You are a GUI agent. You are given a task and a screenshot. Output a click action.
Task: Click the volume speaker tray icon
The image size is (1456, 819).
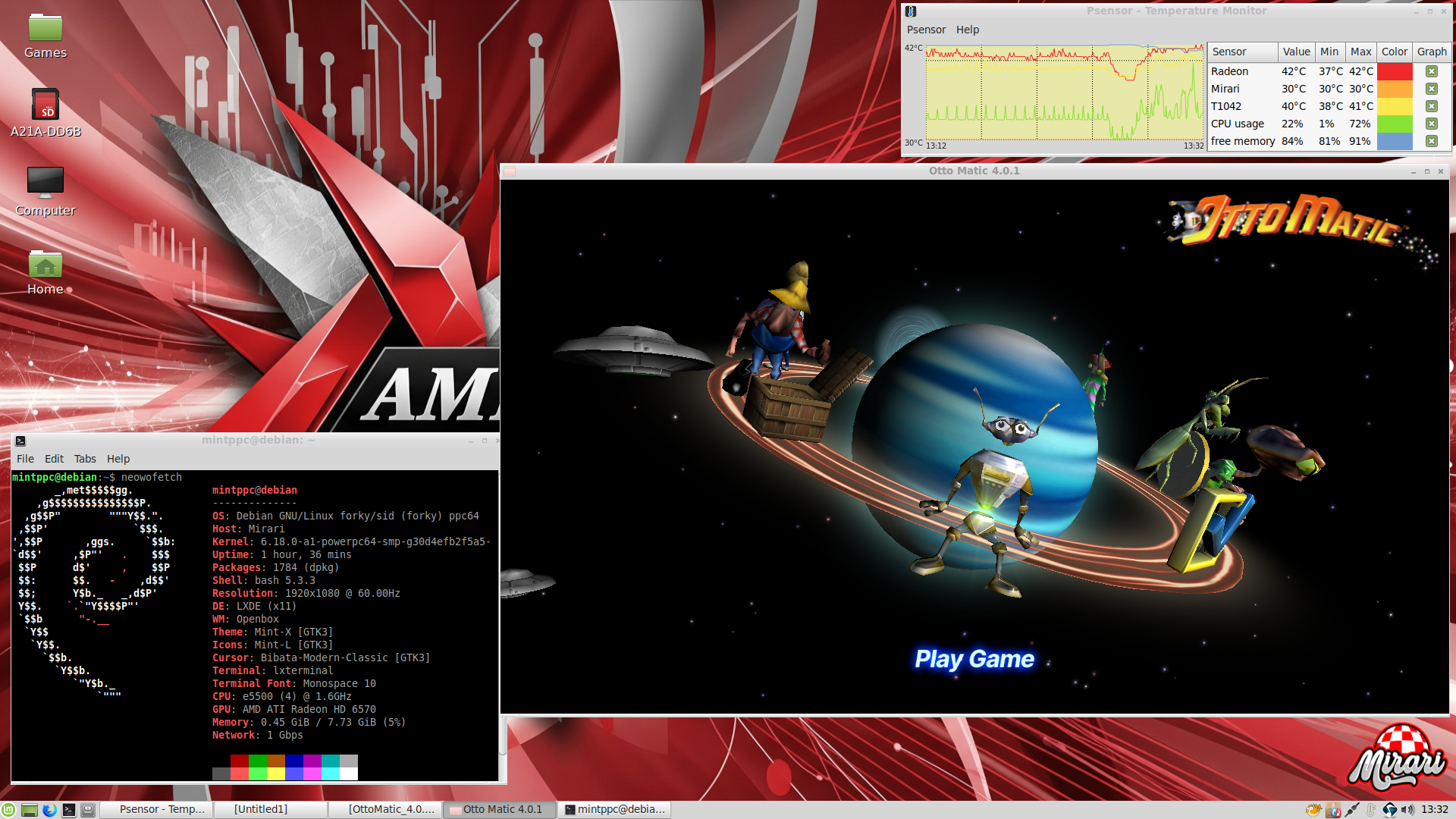[x=1407, y=810]
